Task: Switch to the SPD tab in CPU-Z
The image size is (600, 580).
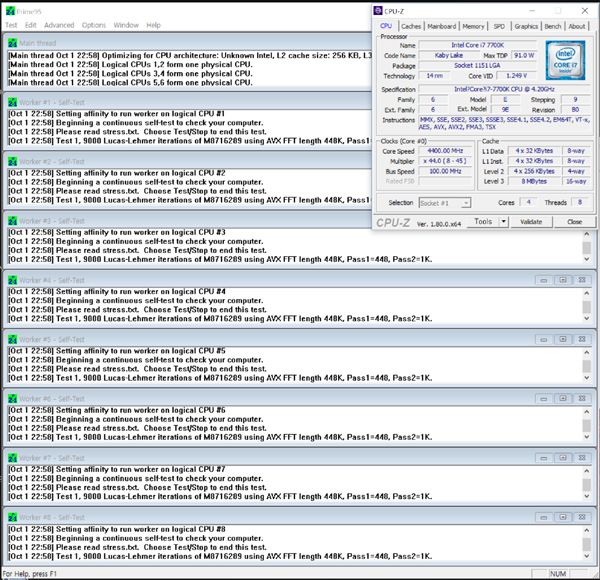Action: (x=499, y=26)
